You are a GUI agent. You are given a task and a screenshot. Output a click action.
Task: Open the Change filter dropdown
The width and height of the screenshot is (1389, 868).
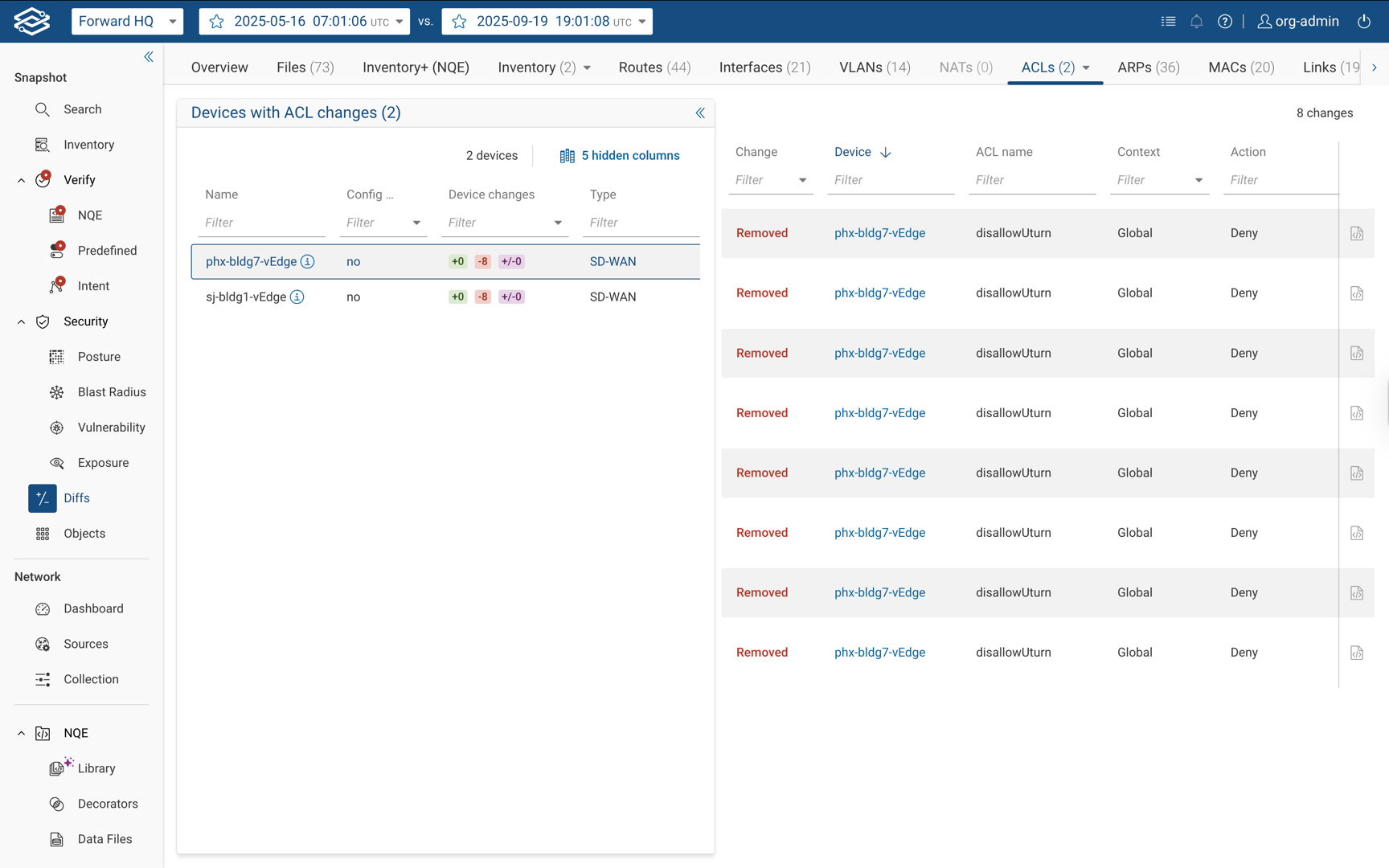[802, 180]
